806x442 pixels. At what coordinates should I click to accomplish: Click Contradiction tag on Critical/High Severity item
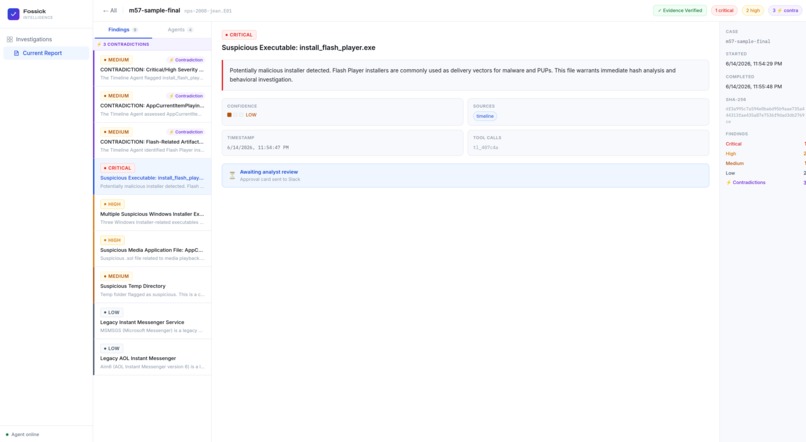pos(186,60)
